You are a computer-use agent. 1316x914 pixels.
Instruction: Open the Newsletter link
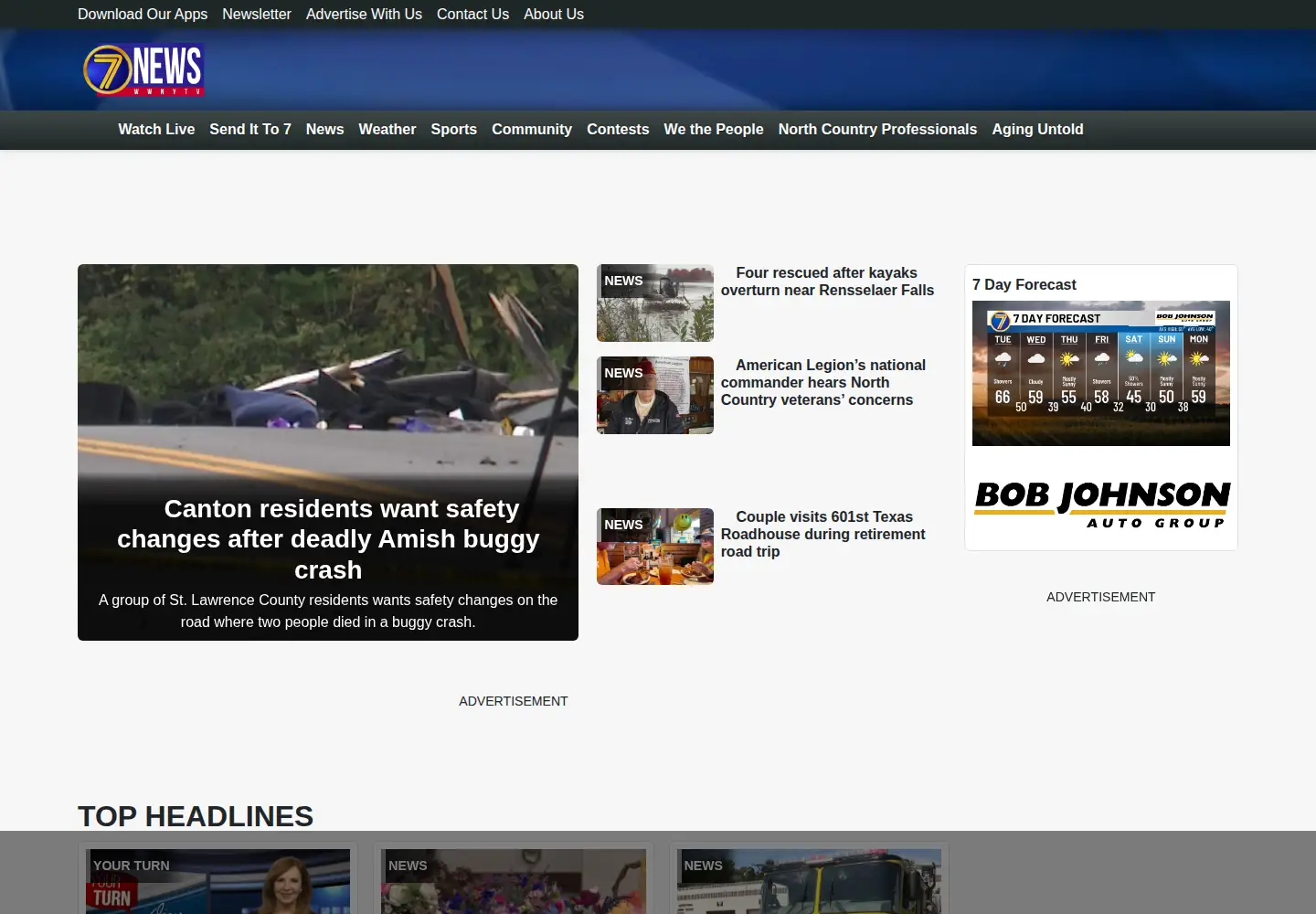(257, 14)
